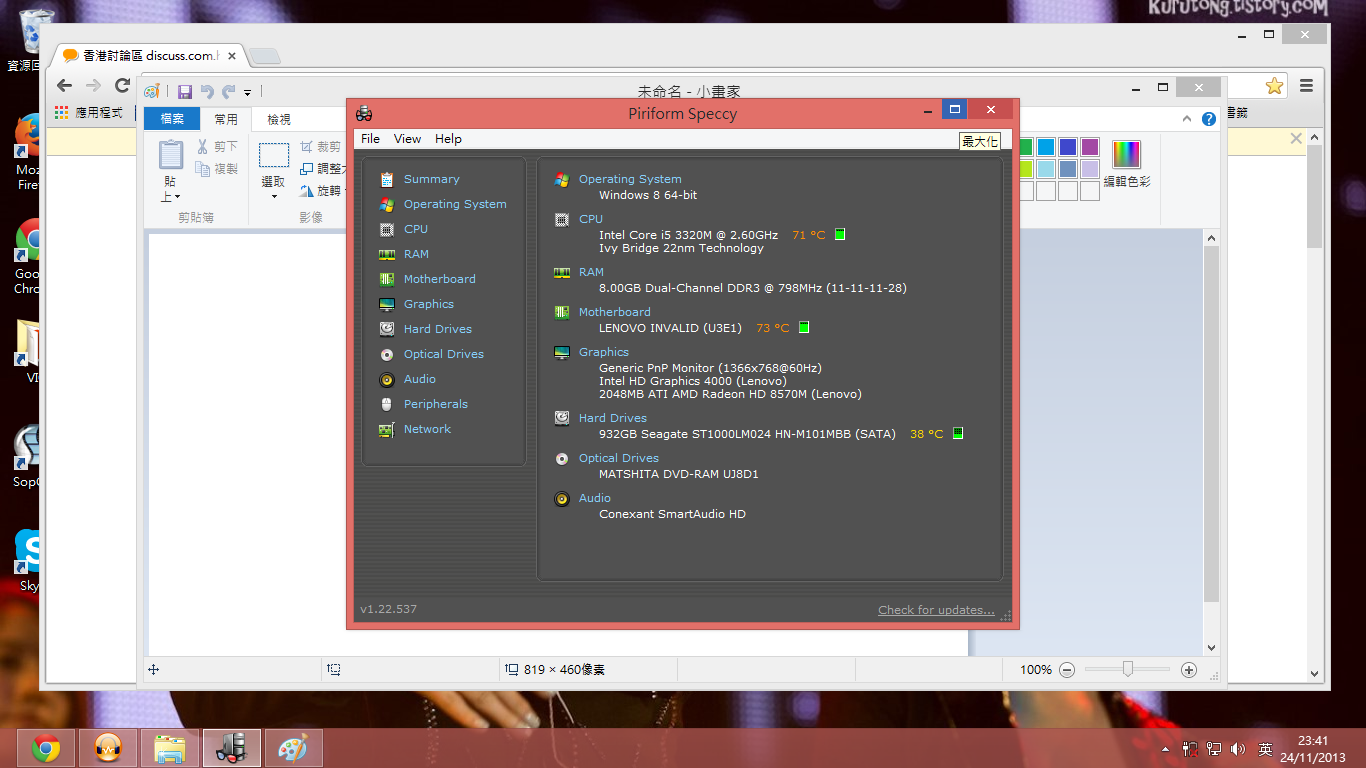Screen dimensions: 1366x768
Task: Click the Redo arrow in Paint's title bar
Action: coord(229,91)
